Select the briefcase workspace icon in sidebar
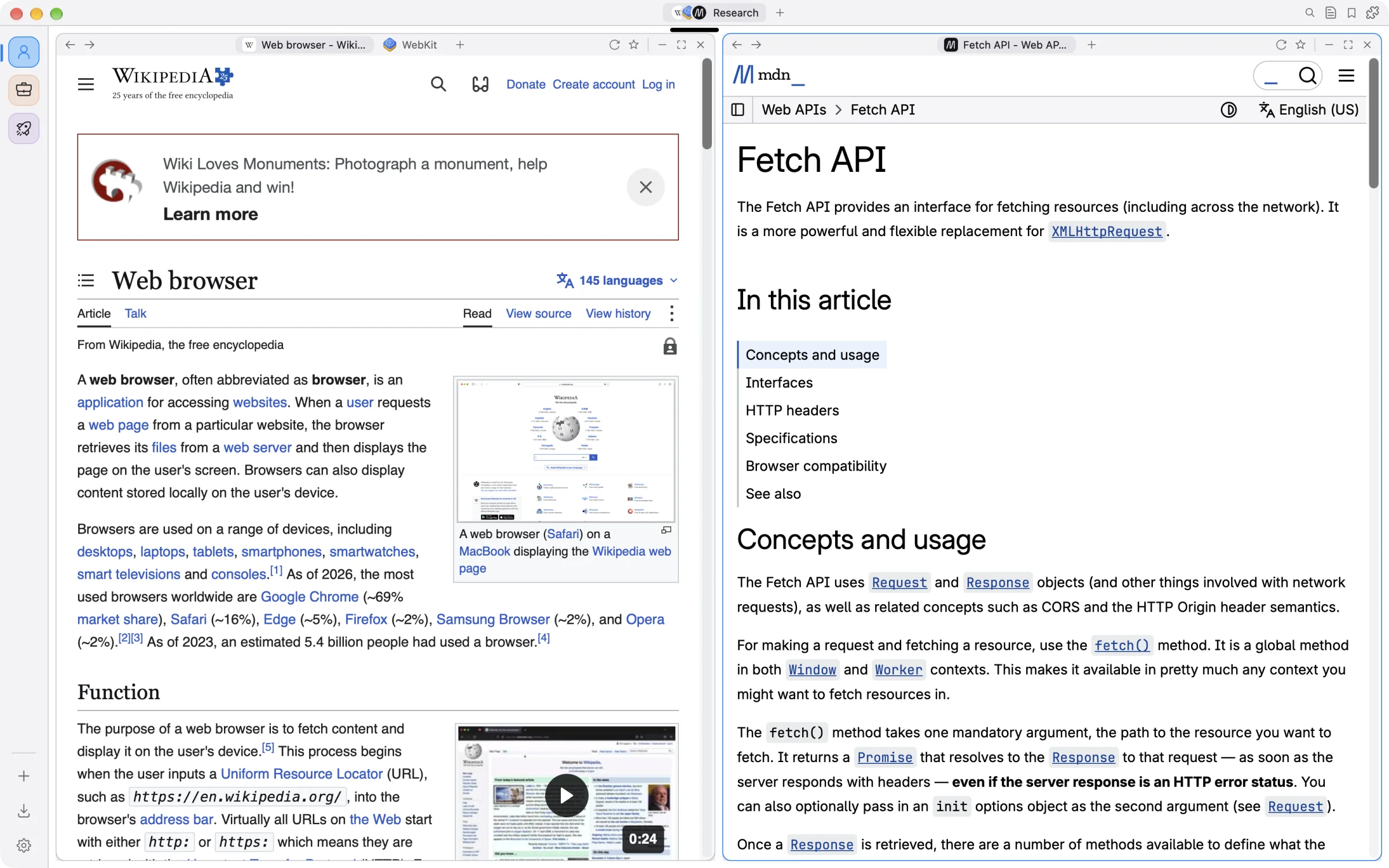 24,90
